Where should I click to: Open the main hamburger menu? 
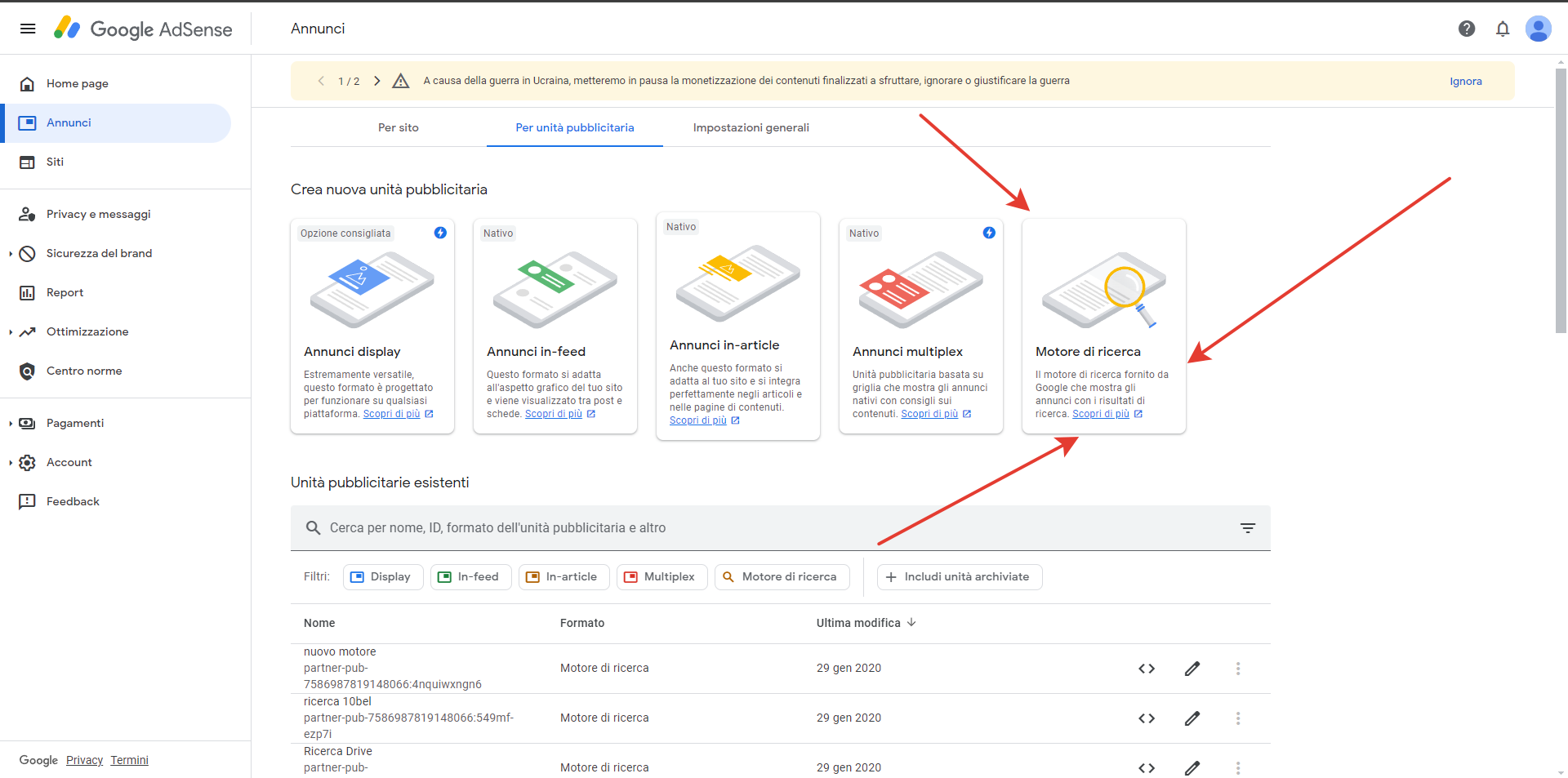point(28,29)
